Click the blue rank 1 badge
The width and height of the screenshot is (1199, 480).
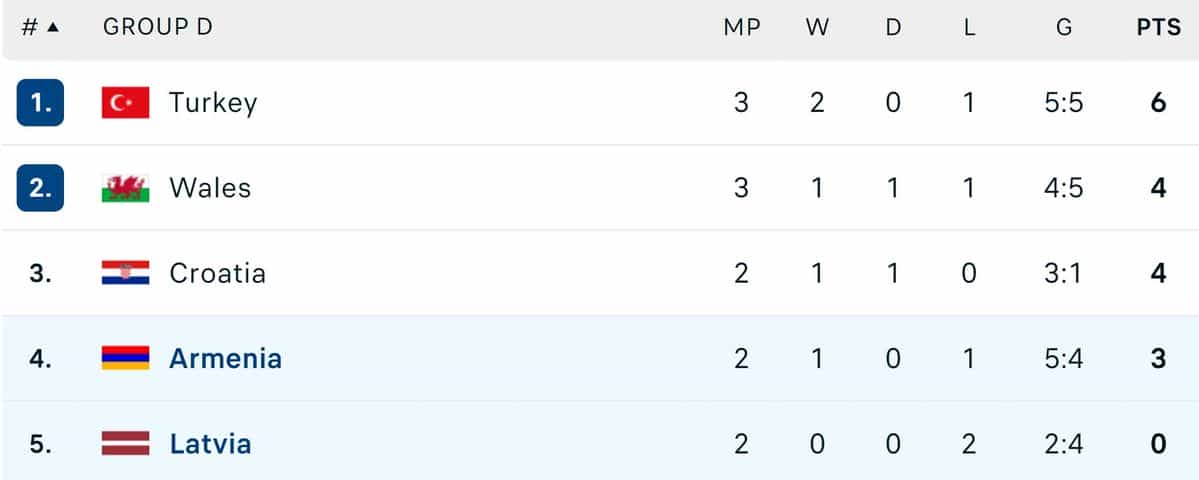(x=41, y=102)
